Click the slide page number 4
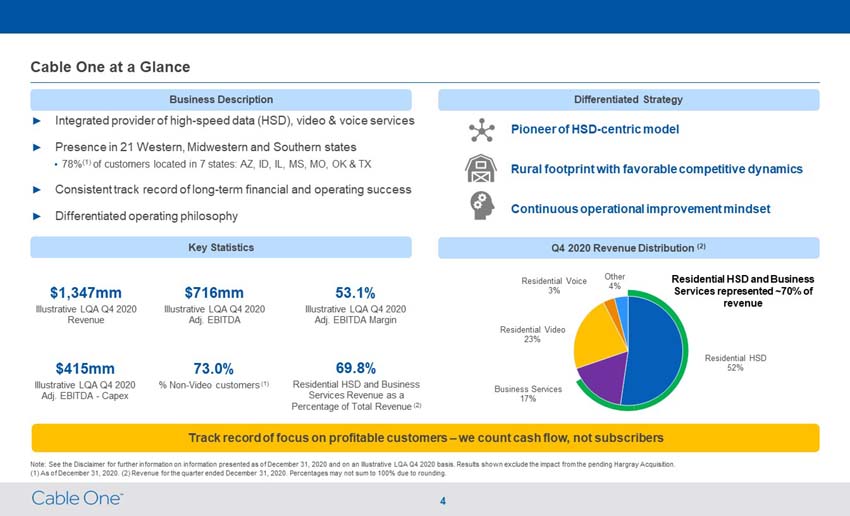The height and width of the screenshot is (516, 850). tap(443, 501)
